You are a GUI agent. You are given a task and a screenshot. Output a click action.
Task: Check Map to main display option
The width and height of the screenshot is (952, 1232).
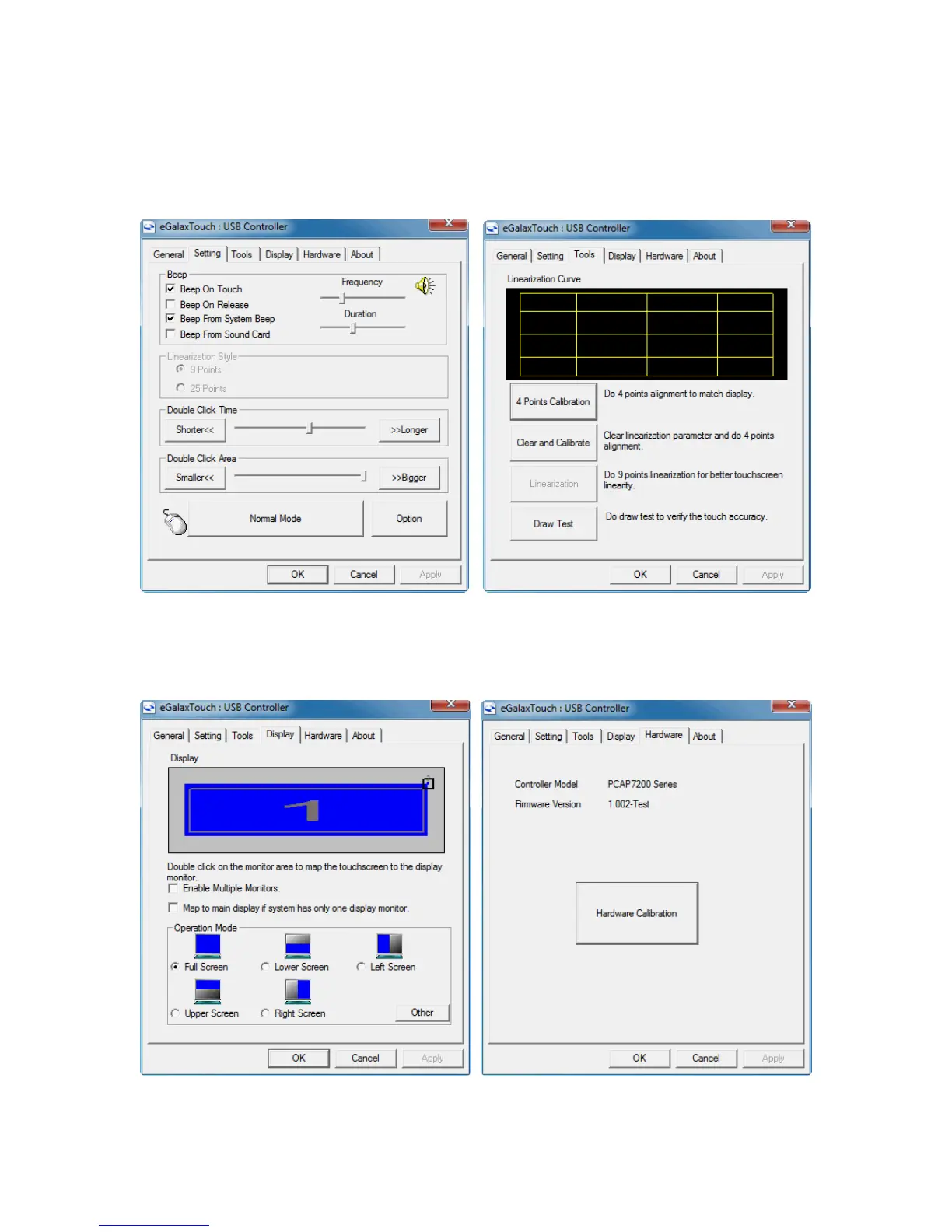click(x=173, y=908)
